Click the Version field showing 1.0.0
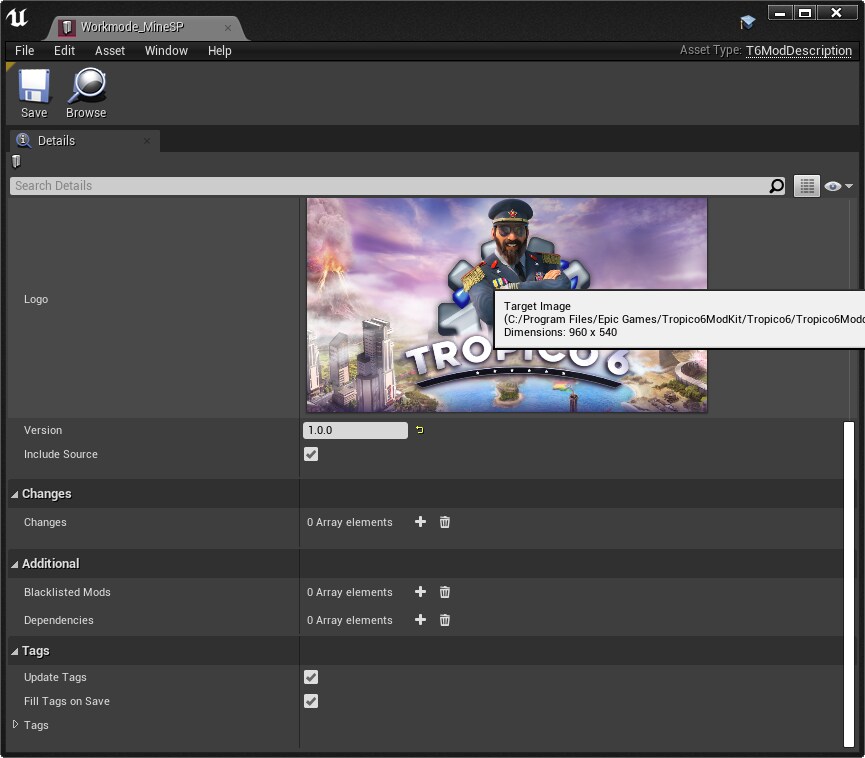Image resolution: width=865 pixels, height=758 pixels. click(x=355, y=430)
